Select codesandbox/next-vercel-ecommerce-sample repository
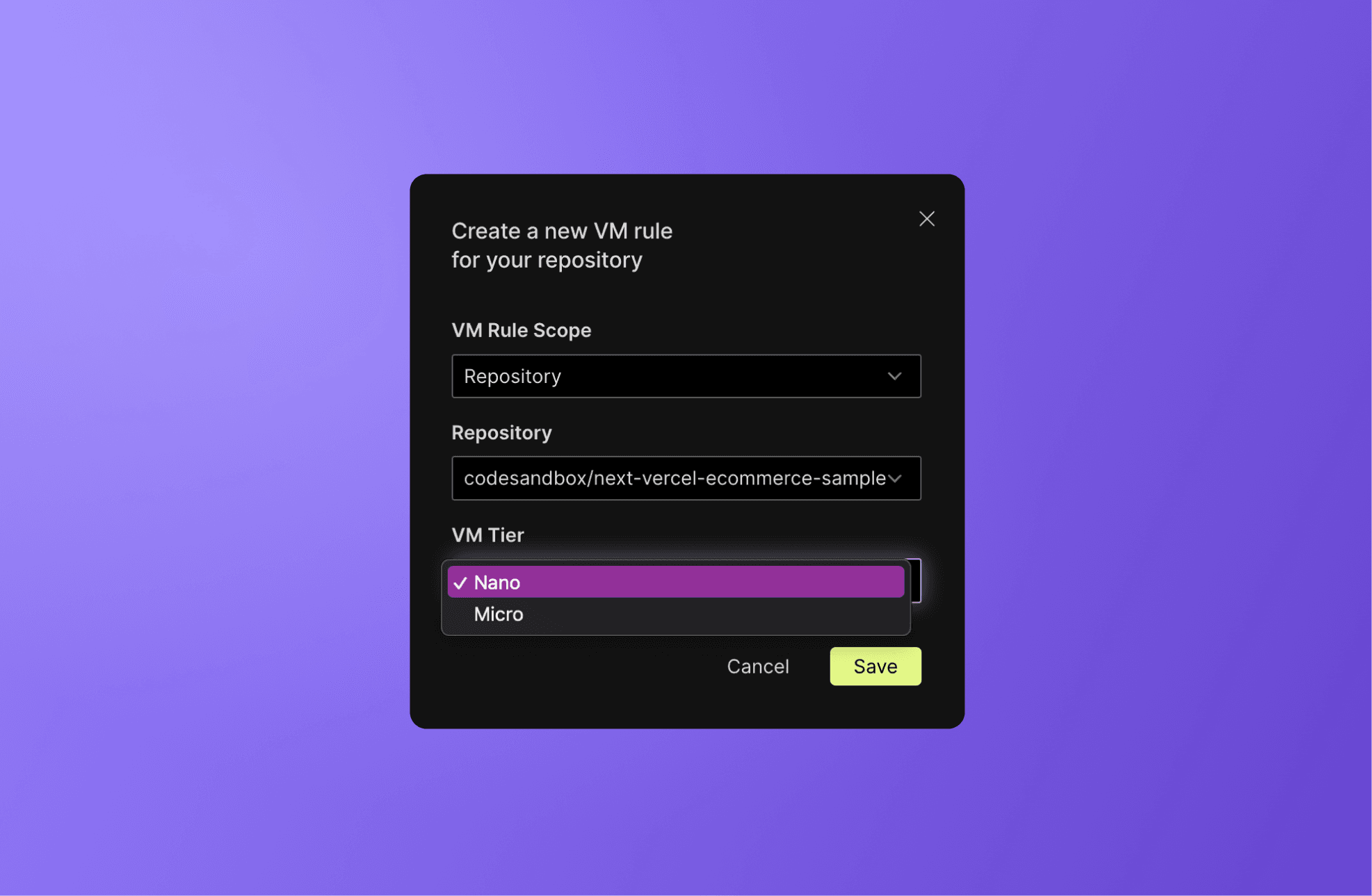Image resolution: width=1372 pixels, height=896 pixels. tap(684, 478)
